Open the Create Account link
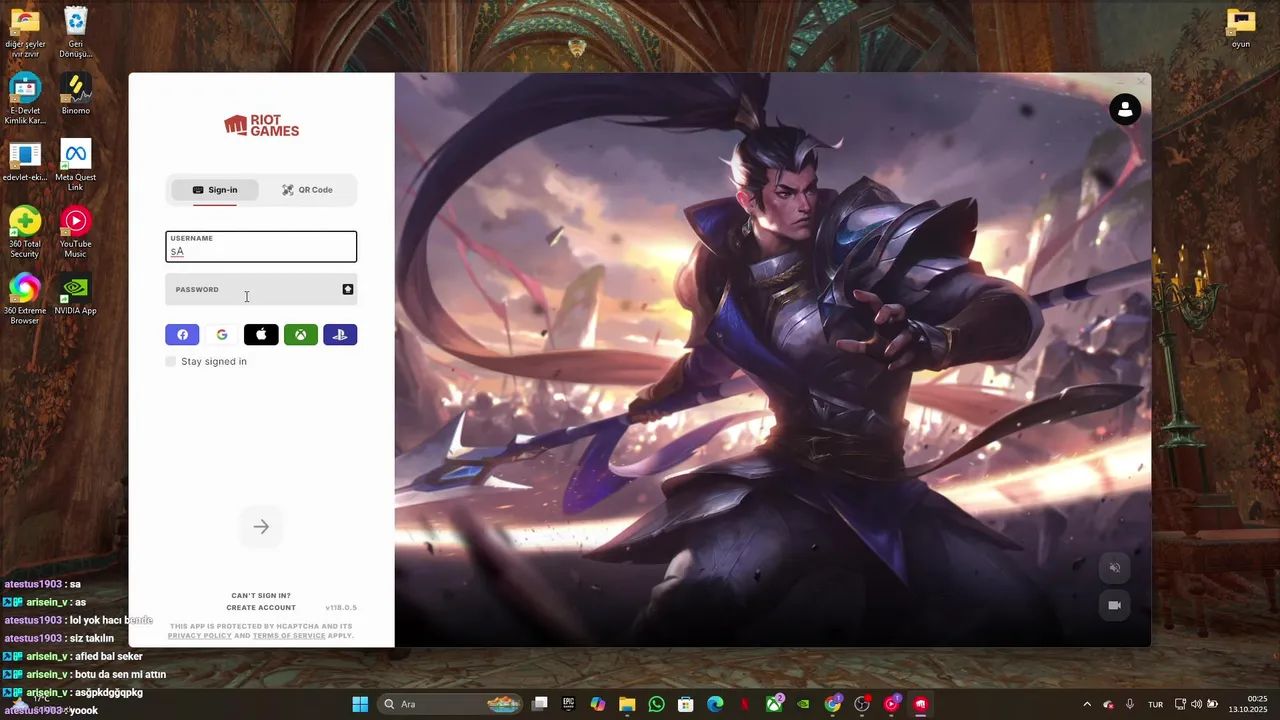The width and height of the screenshot is (1280, 720). tap(261, 608)
